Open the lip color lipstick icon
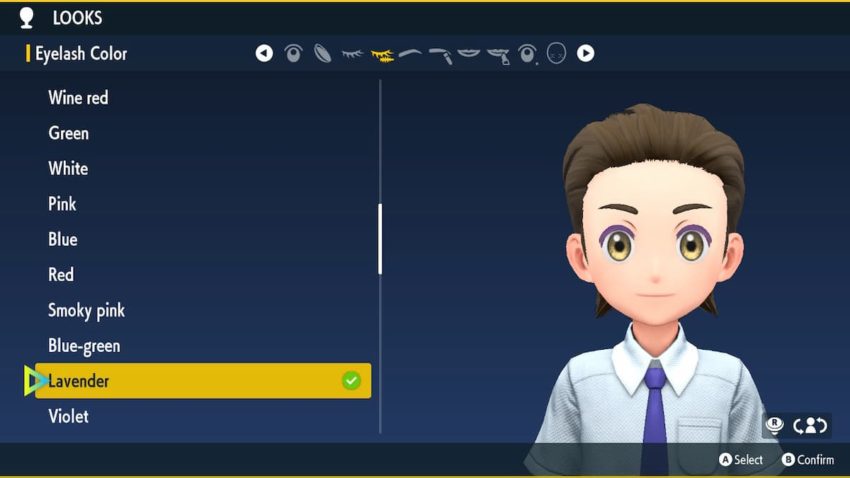 point(498,55)
